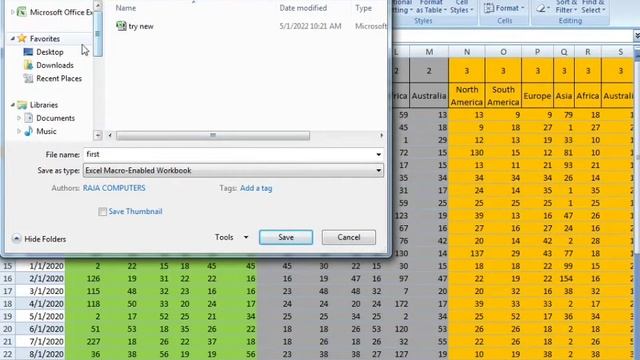Select Recent Places in the sidebar
This screenshot has width=640, height=360.
(59, 78)
